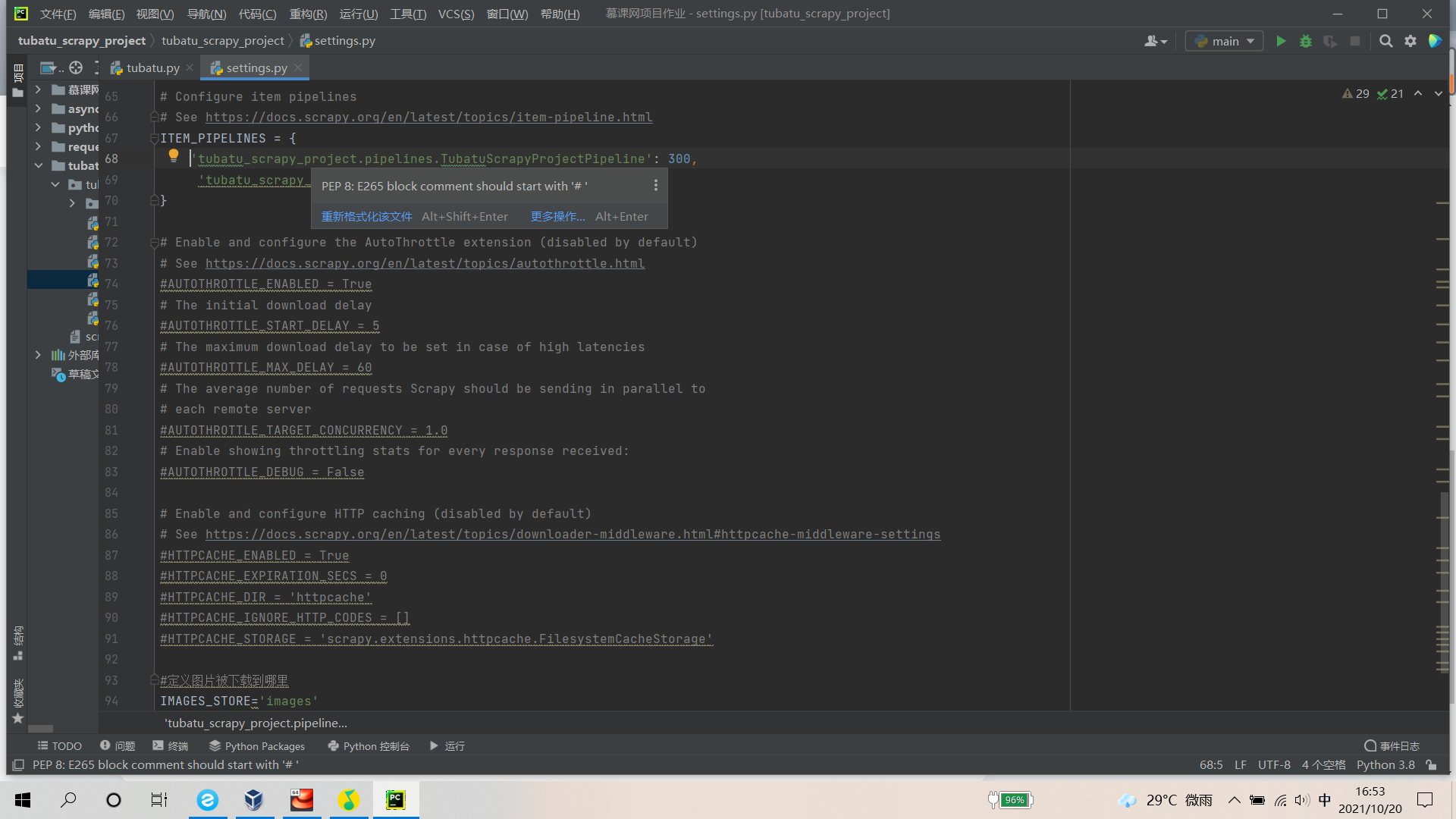This screenshot has height=819, width=1456.
Task: Open the Code With Me user icon
Action: tap(1155, 41)
